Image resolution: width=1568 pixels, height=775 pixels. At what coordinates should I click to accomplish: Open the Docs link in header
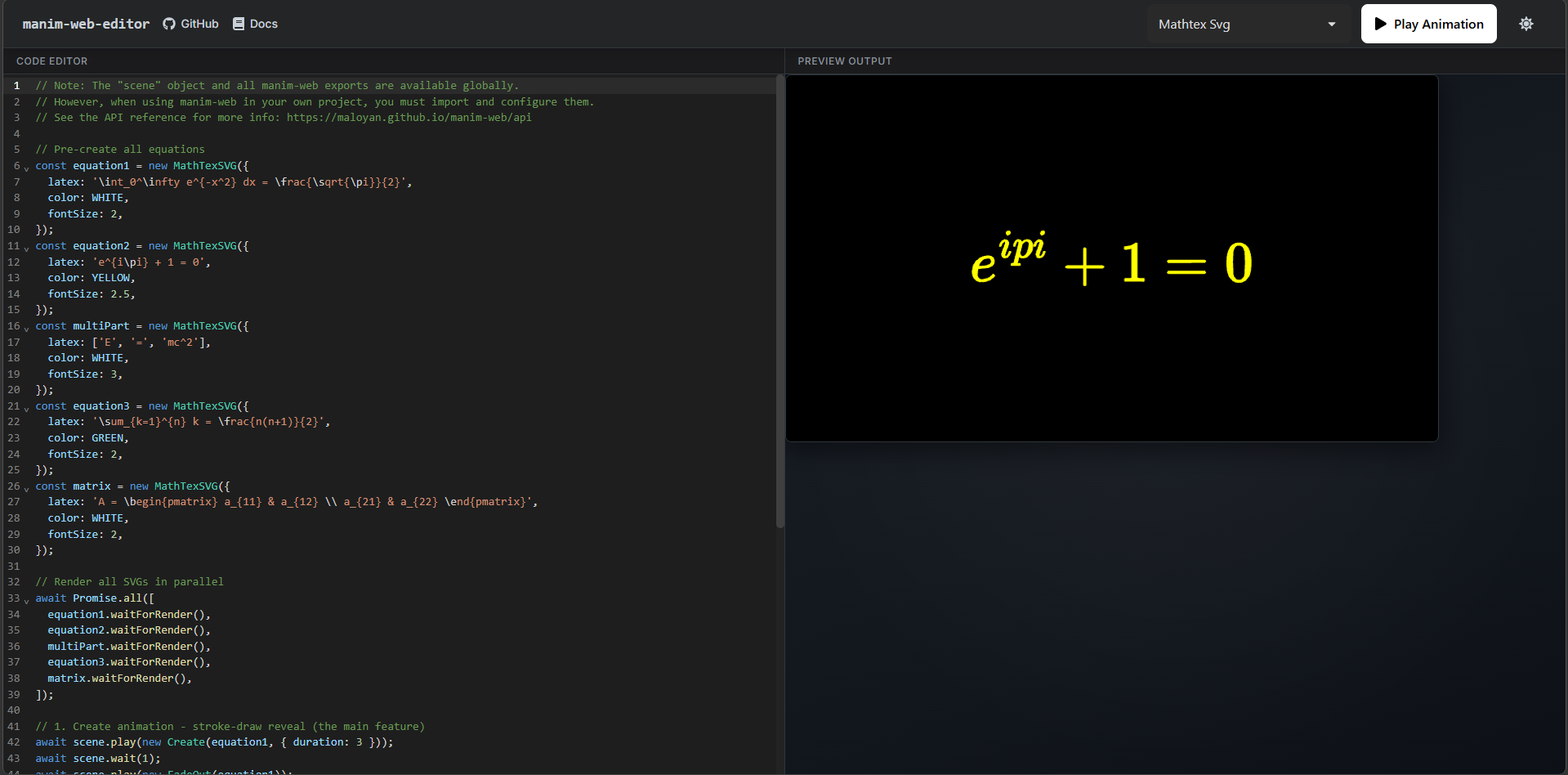point(255,24)
